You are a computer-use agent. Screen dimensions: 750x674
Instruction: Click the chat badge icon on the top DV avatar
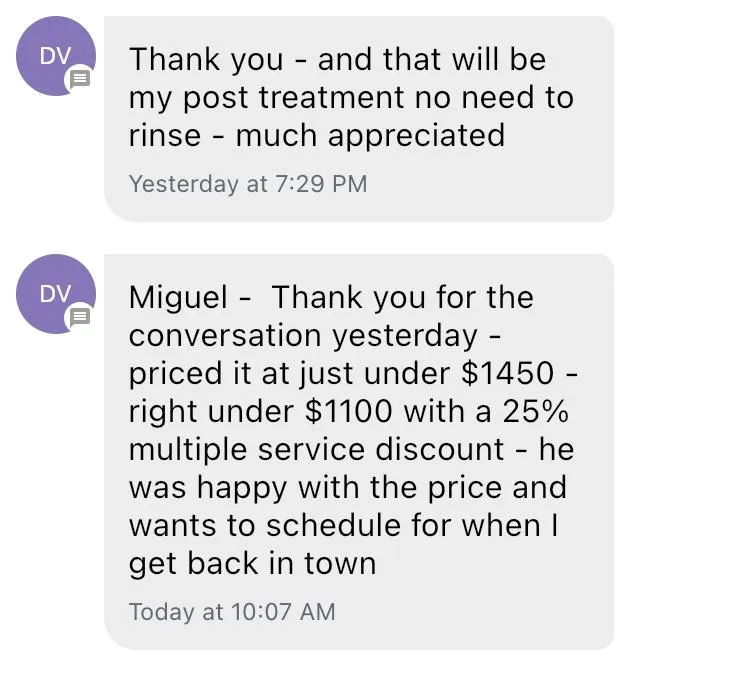click(80, 78)
